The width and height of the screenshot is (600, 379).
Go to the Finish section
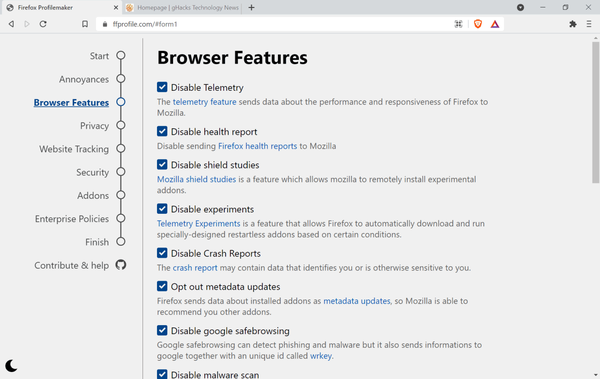click(x=97, y=242)
